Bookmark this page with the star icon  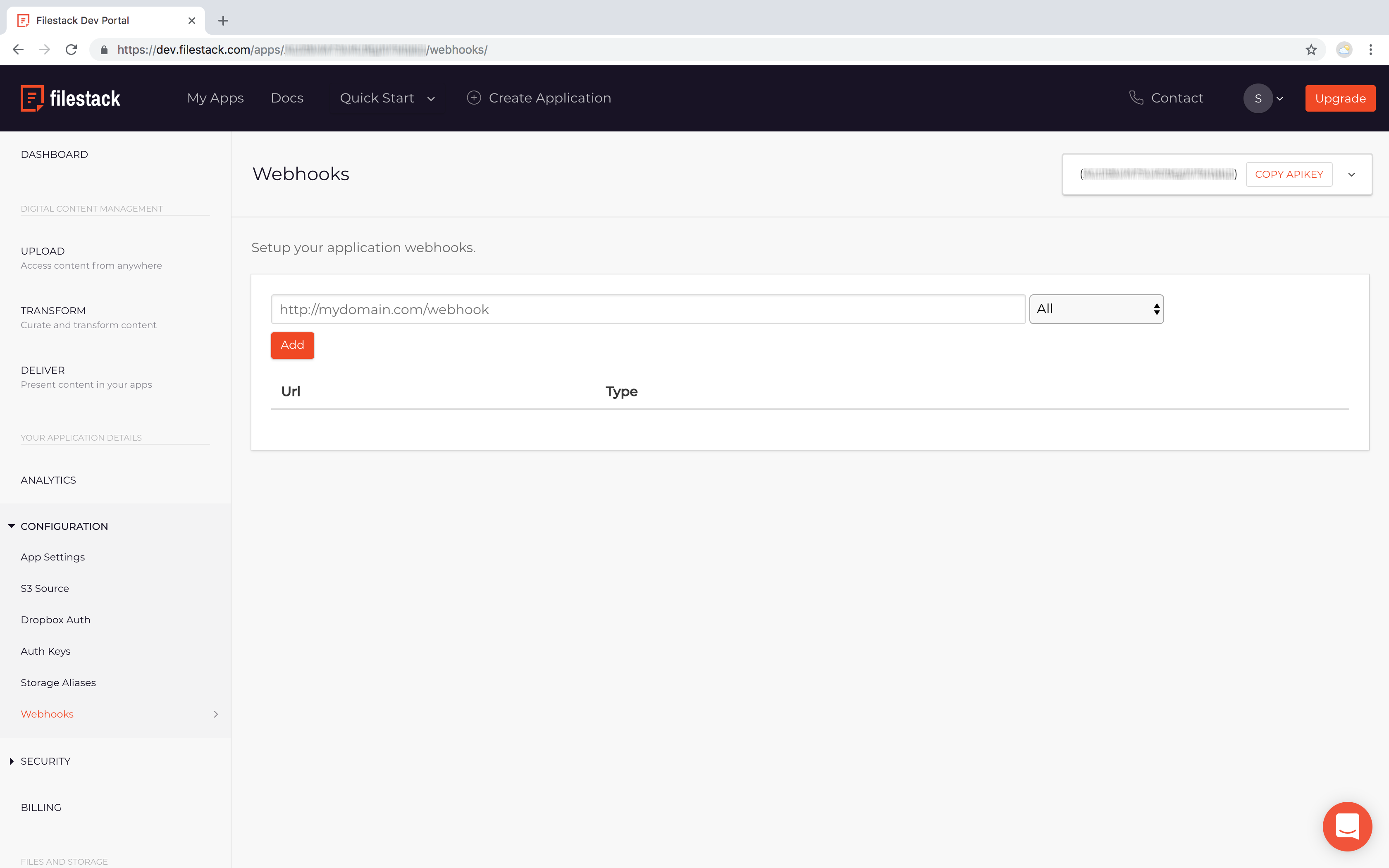(x=1311, y=49)
